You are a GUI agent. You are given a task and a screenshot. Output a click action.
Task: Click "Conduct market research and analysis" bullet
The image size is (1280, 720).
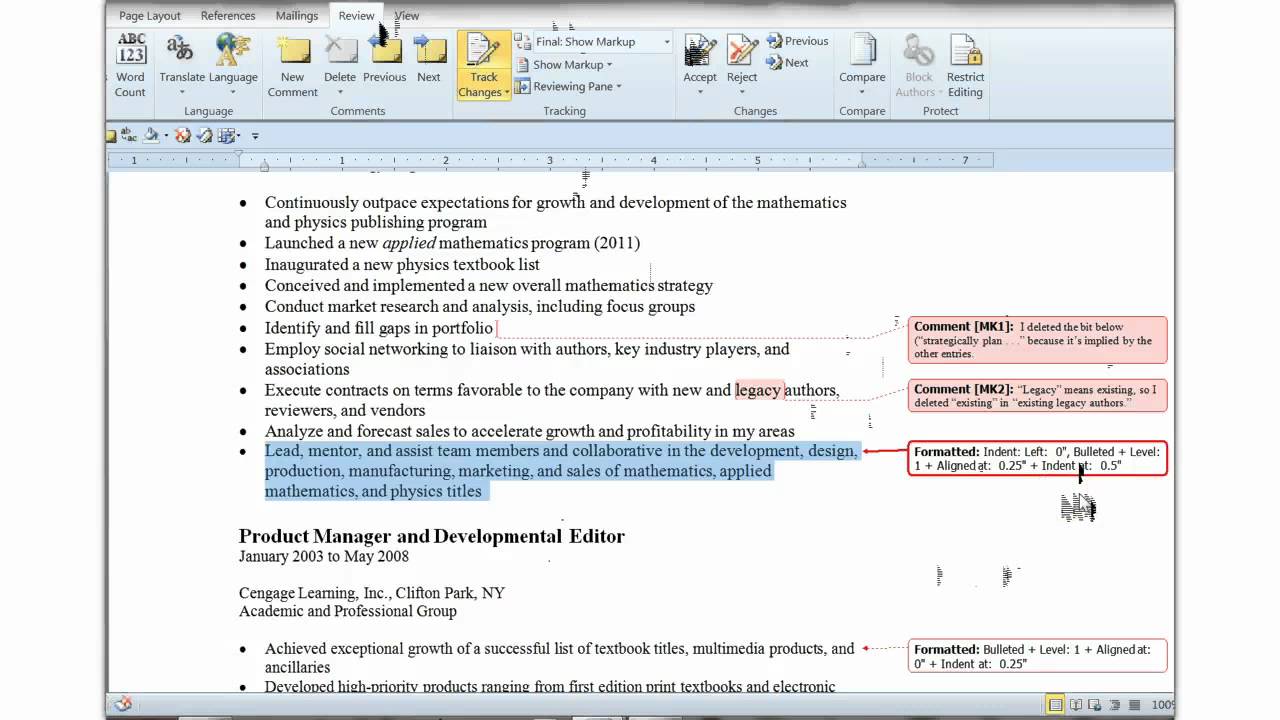tap(480, 307)
